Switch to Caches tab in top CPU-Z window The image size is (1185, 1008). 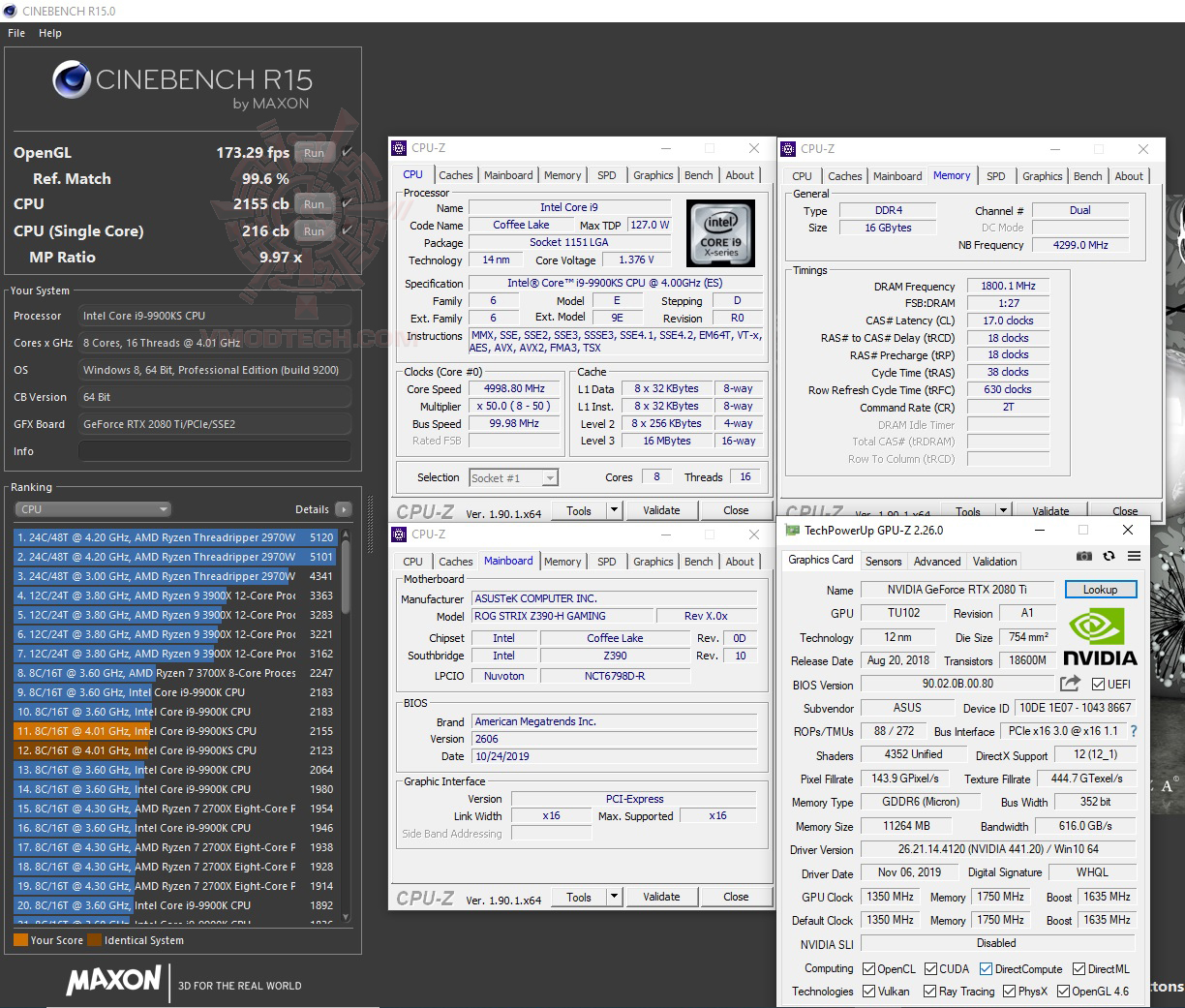[x=455, y=175]
